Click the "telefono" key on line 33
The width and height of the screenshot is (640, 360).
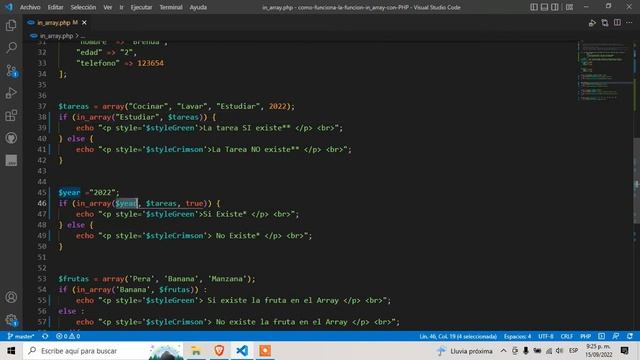click(98, 63)
